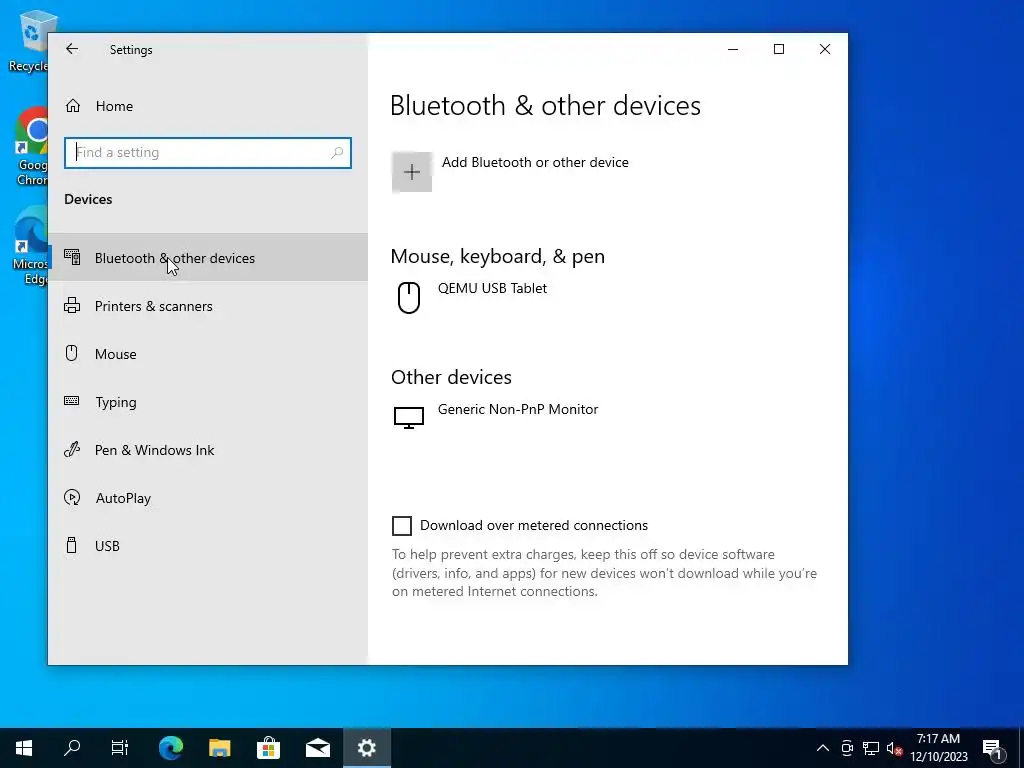The width and height of the screenshot is (1024, 768).
Task: Open Printers & scanners settings
Action: click(x=208, y=306)
